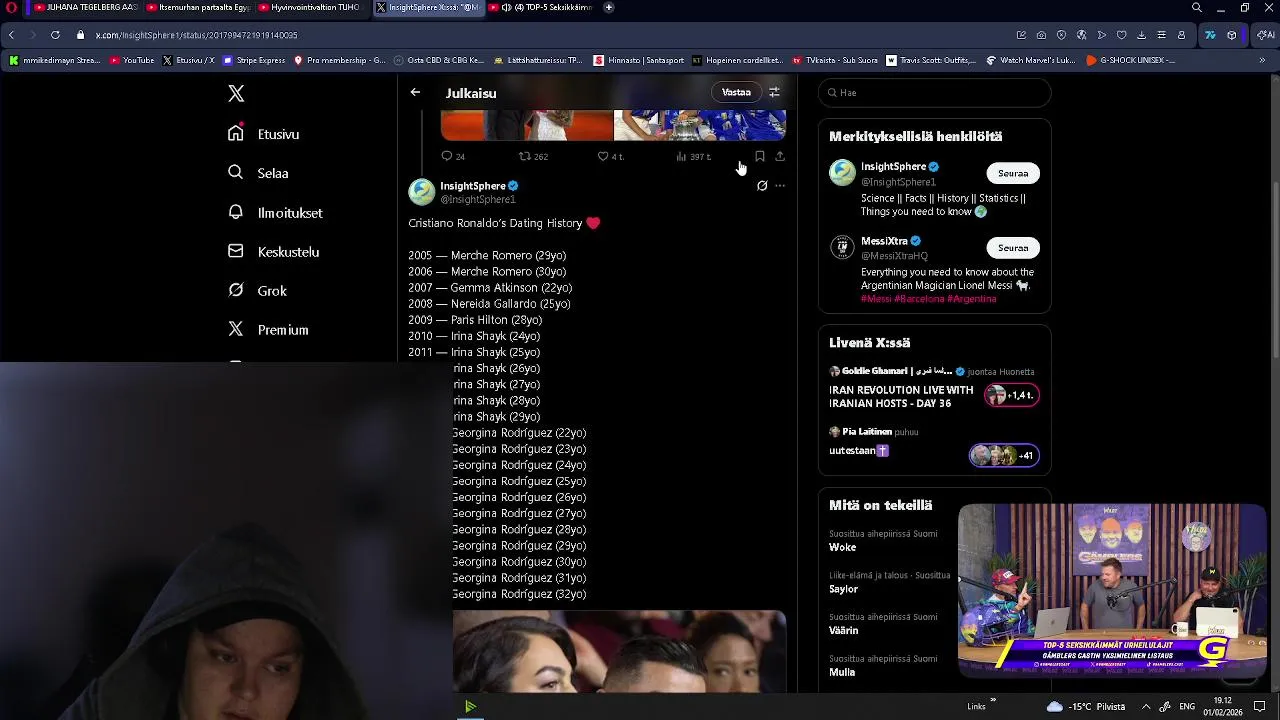Open the G-SHOCK UNISEX bookmark
Viewport: 1280px width, 720px height.
1130,60
